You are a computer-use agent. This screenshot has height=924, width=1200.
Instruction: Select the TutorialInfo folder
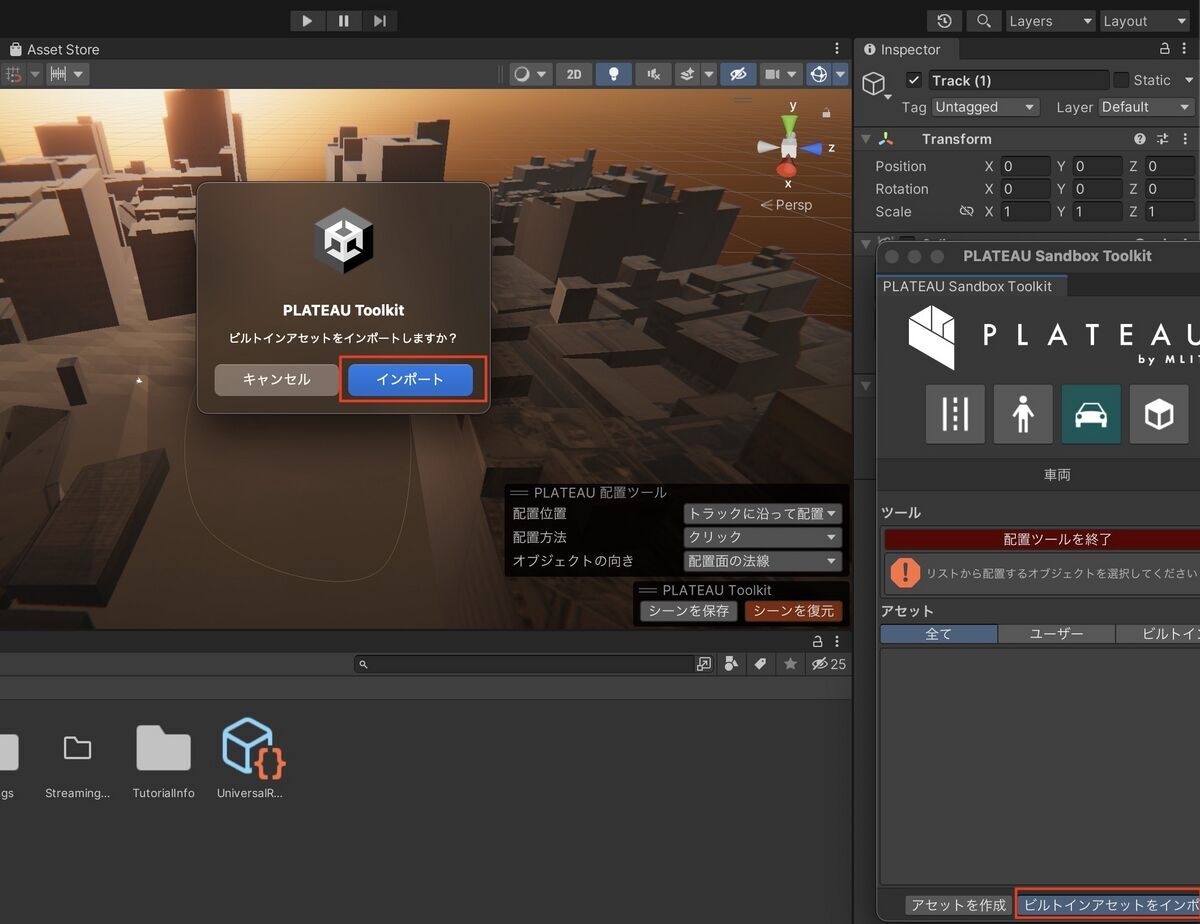pyautogui.click(x=163, y=761)
